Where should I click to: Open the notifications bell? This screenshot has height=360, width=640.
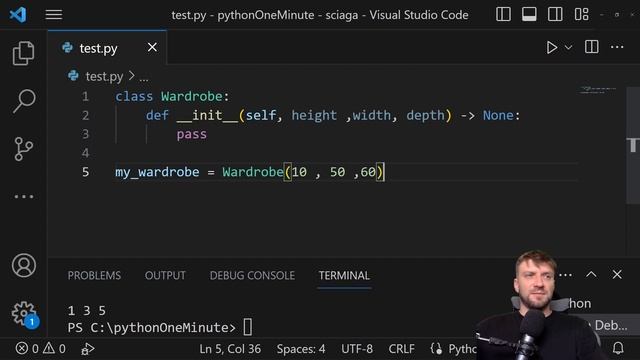click(x=618, y=348)
